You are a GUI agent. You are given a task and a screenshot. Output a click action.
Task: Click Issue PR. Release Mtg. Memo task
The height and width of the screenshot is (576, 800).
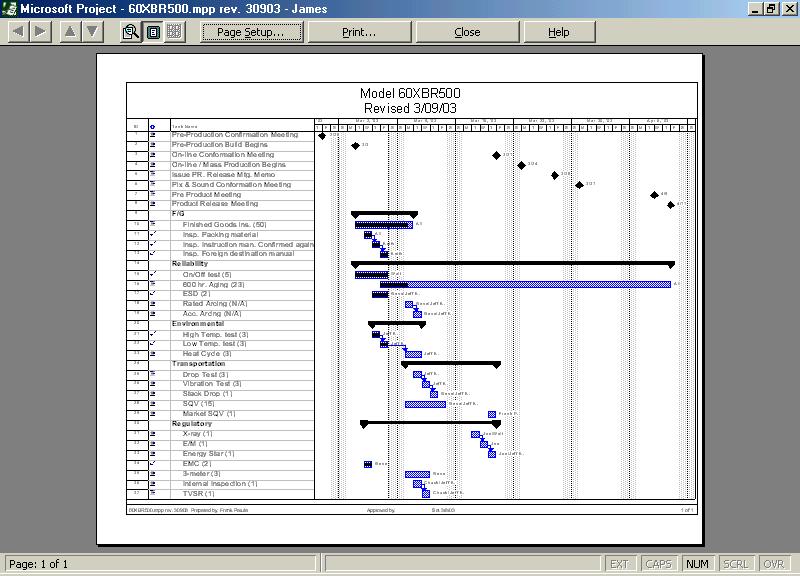tap(223, 174)
